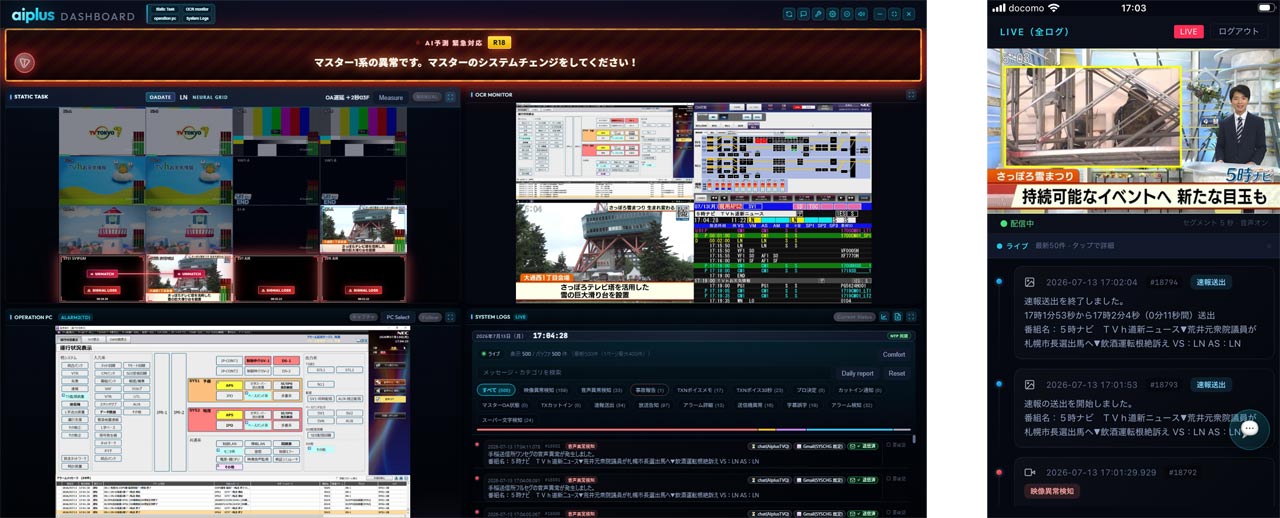Toggle the OADATE mode in Static Task

tap(160, 97)
